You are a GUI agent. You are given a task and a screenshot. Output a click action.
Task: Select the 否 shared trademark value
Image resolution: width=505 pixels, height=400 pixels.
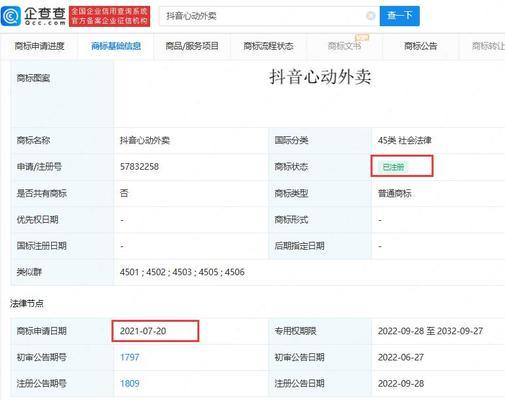click(124, 193)
